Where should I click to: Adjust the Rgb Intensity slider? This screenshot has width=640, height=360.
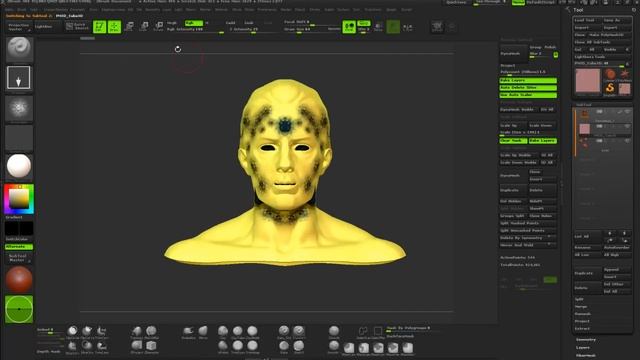coord(195,30)
